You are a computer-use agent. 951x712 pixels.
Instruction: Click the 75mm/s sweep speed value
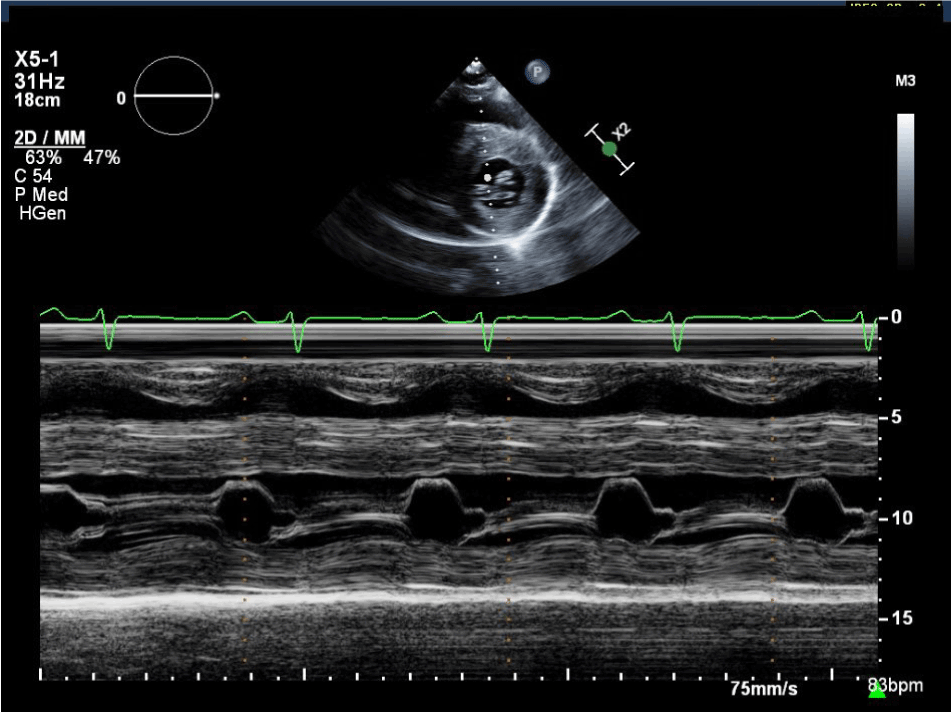coord(764,689)
